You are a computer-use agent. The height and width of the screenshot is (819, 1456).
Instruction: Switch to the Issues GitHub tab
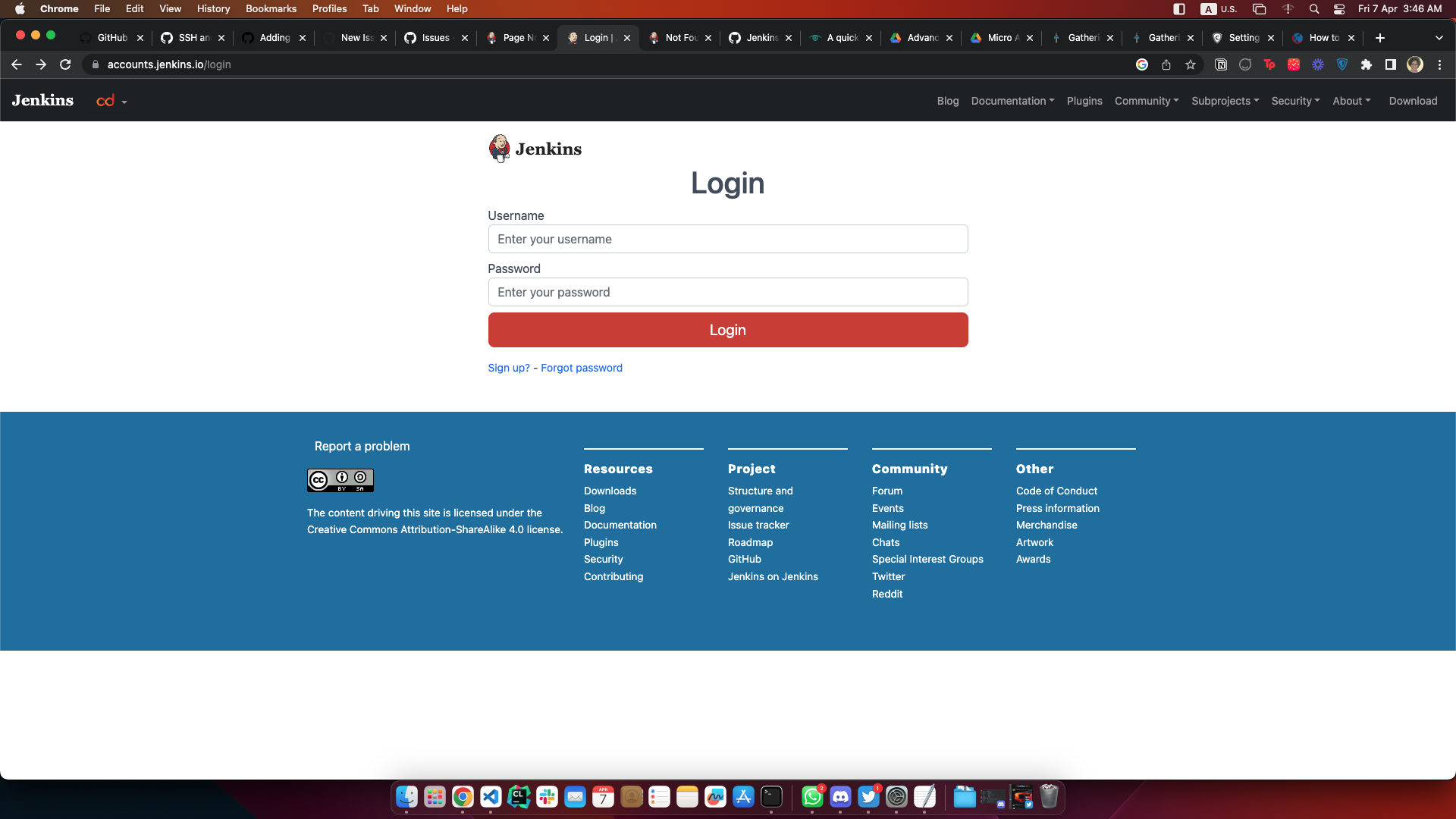coord(435,38)
